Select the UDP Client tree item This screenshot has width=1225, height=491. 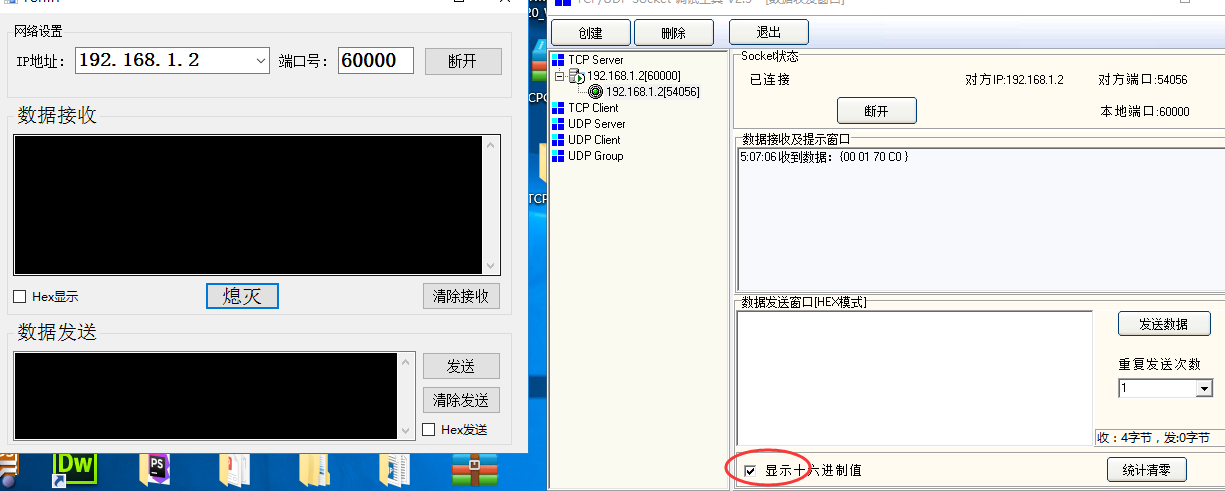[594, 140]
